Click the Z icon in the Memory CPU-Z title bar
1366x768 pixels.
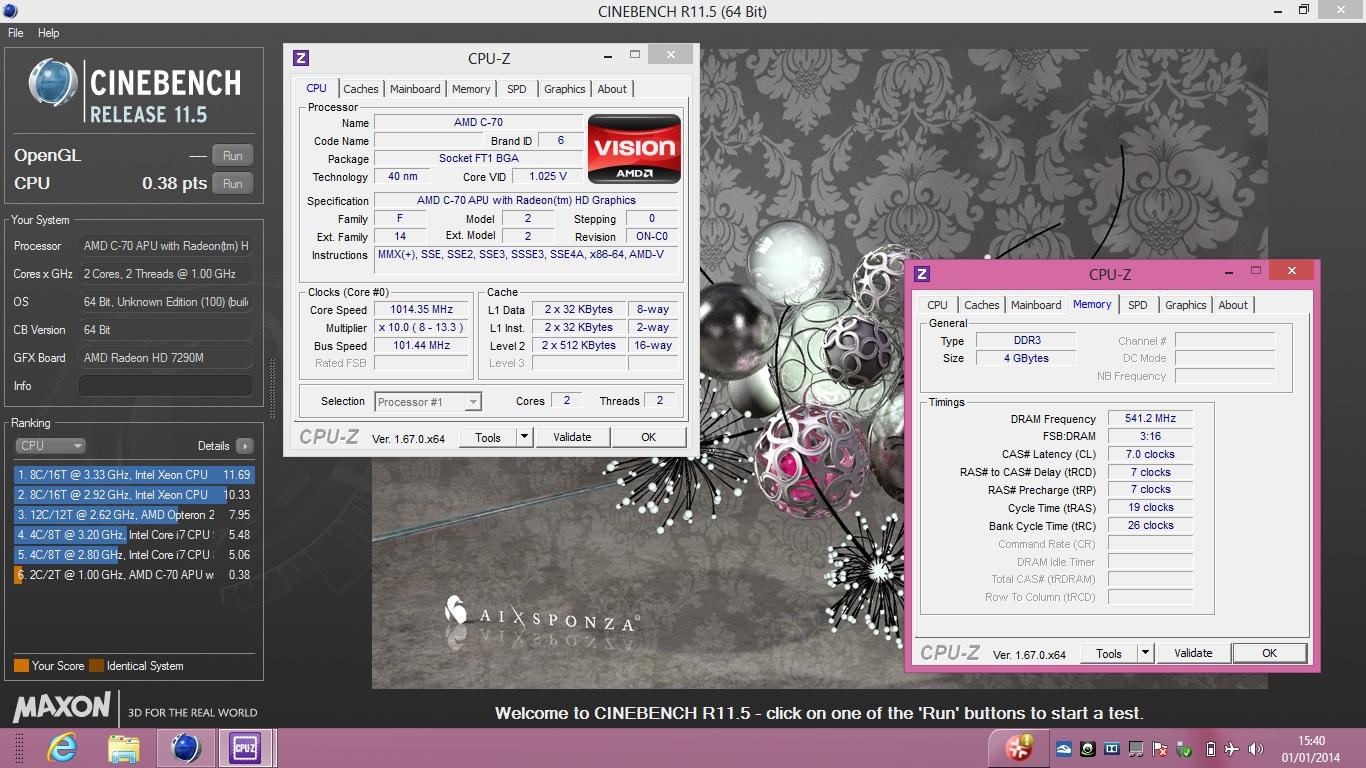[x=922, y=274]
